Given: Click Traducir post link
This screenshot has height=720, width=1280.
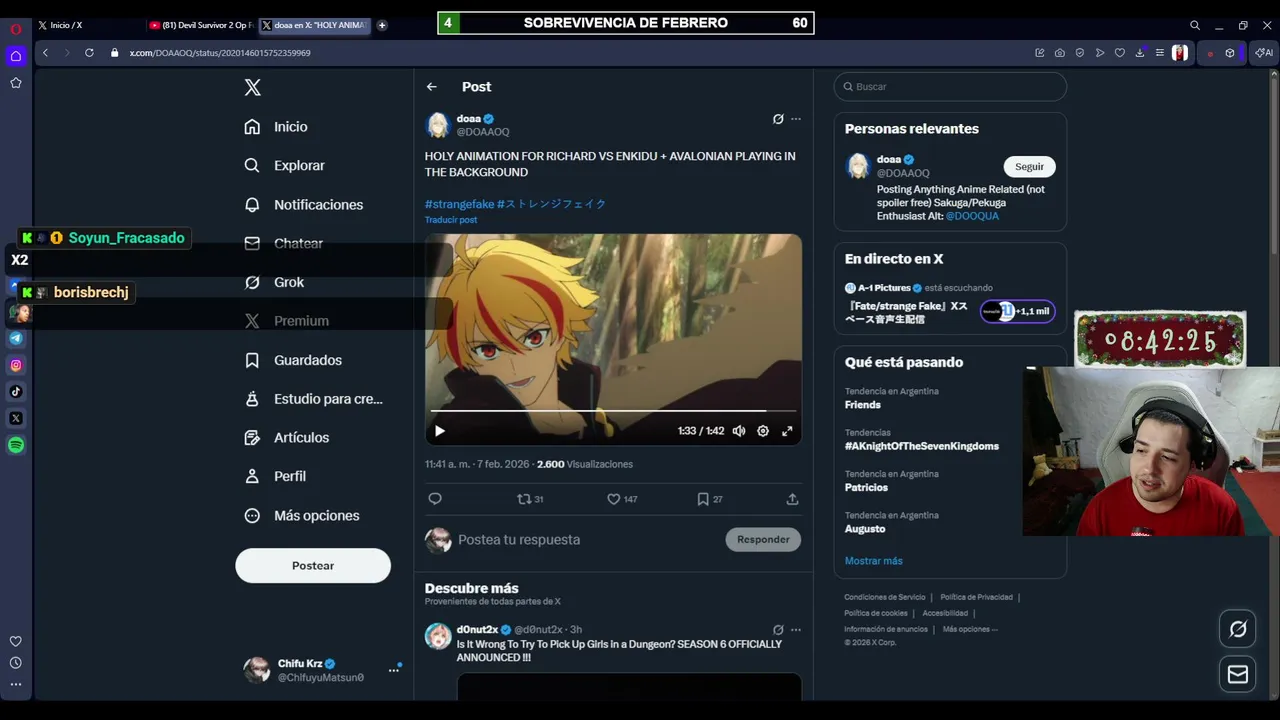Looking at the screenshot, I should [451, 220].
